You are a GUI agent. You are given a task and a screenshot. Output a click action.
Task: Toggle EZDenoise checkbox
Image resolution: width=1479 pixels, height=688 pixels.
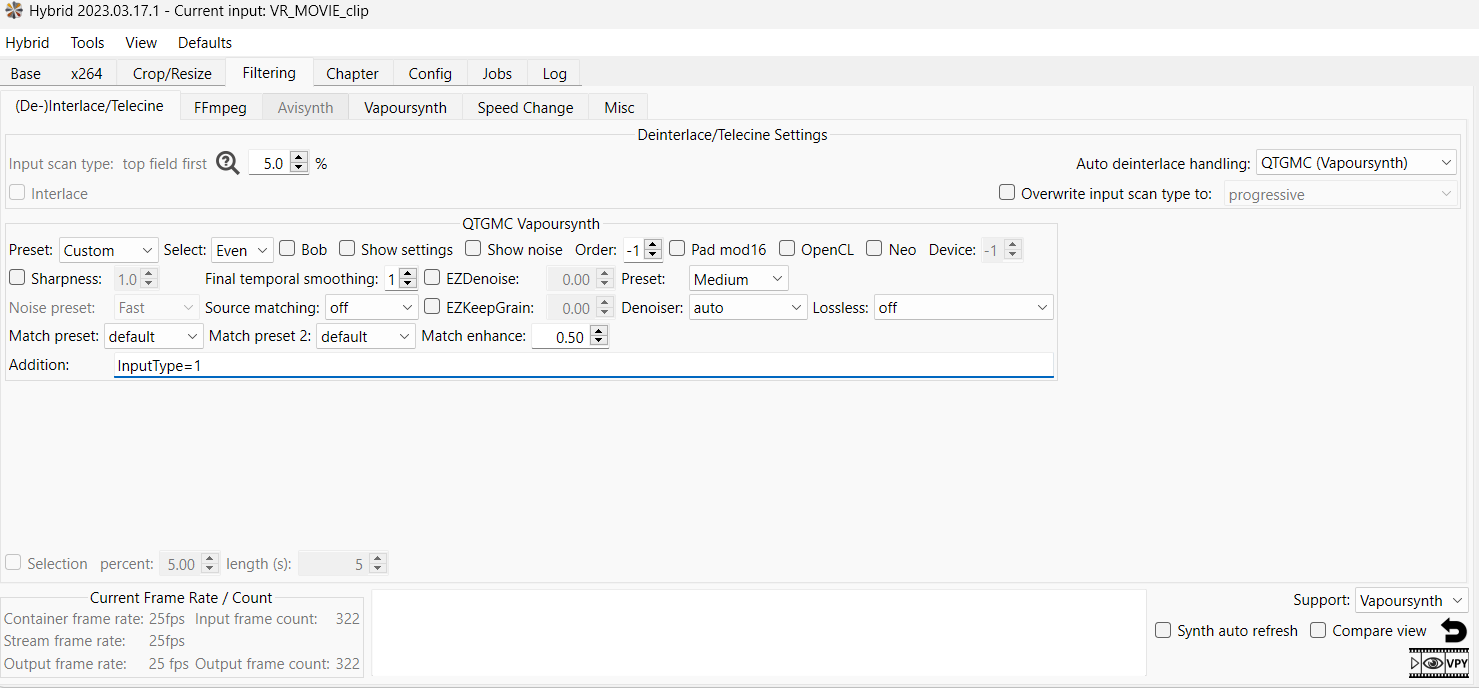433,278
